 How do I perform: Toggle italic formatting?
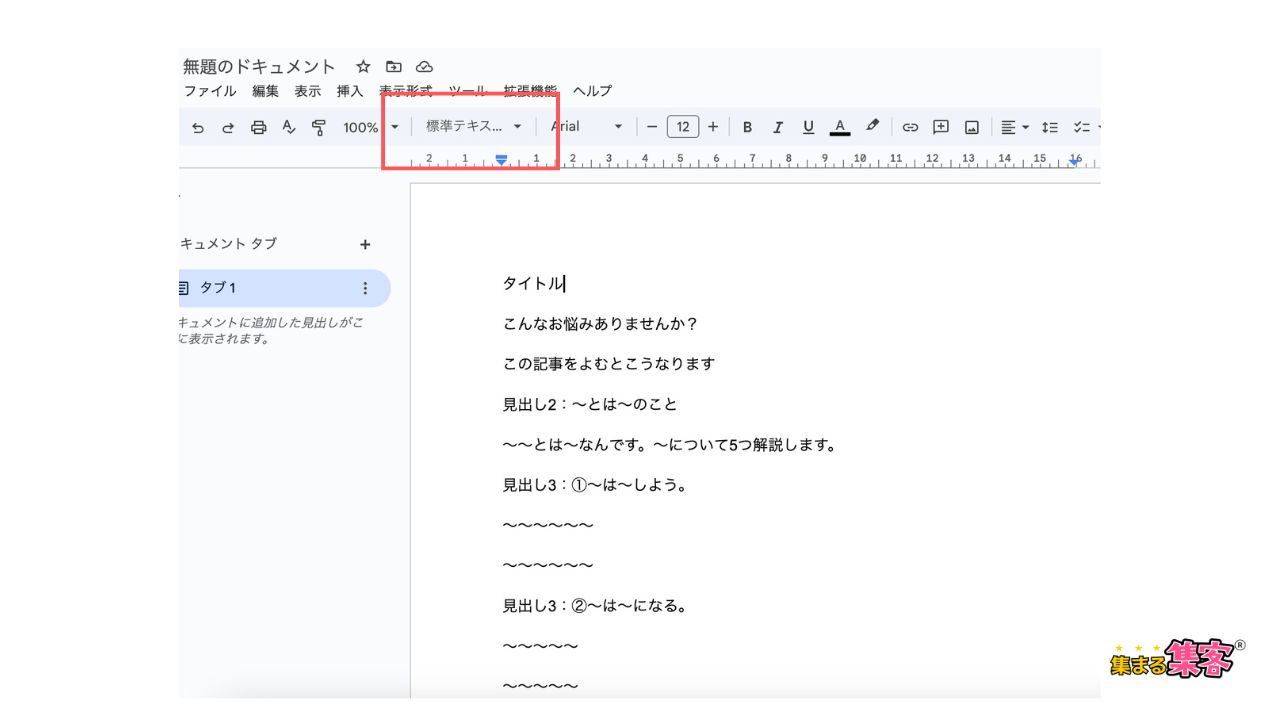tap(777, 127)
